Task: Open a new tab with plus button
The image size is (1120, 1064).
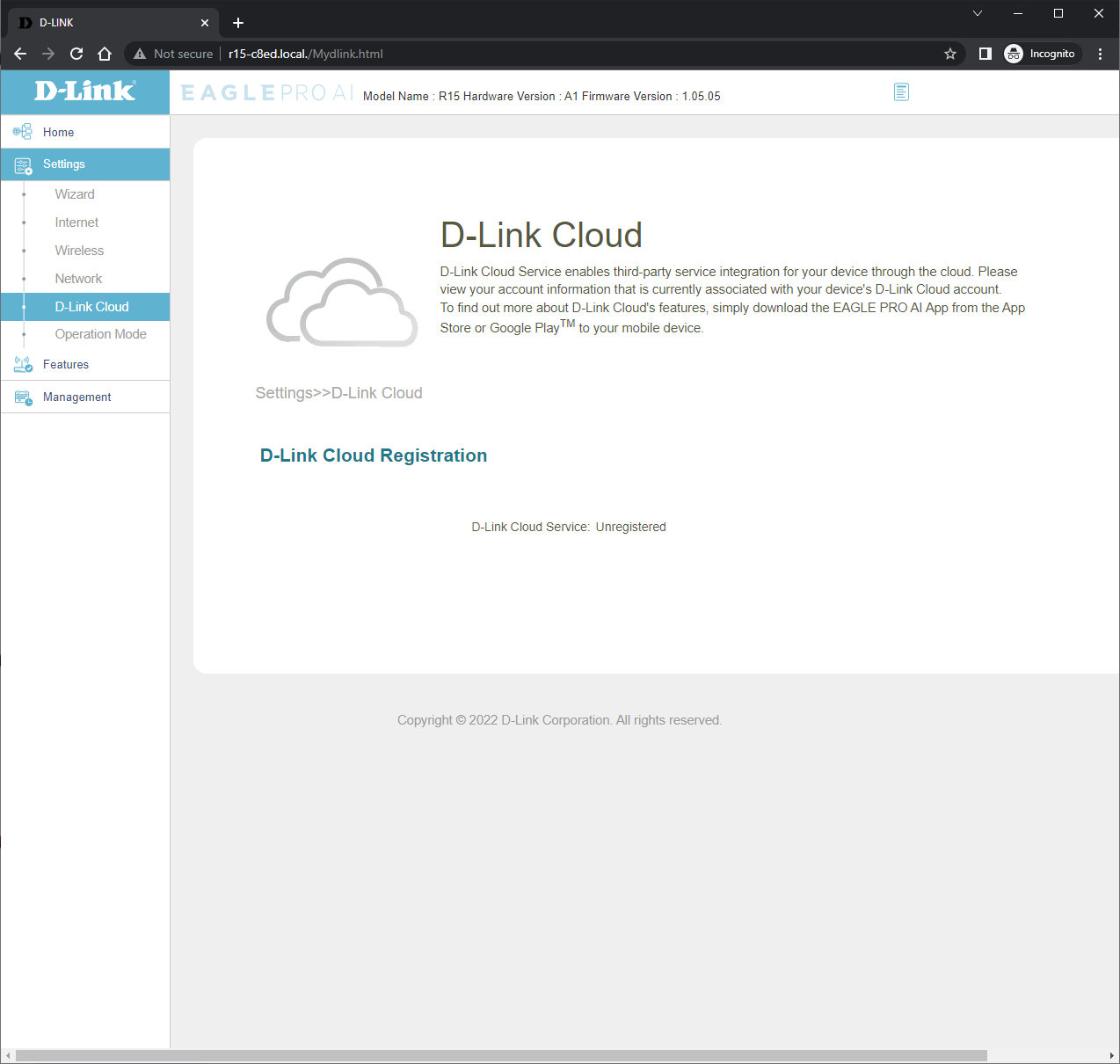Action: click(238, 23)
